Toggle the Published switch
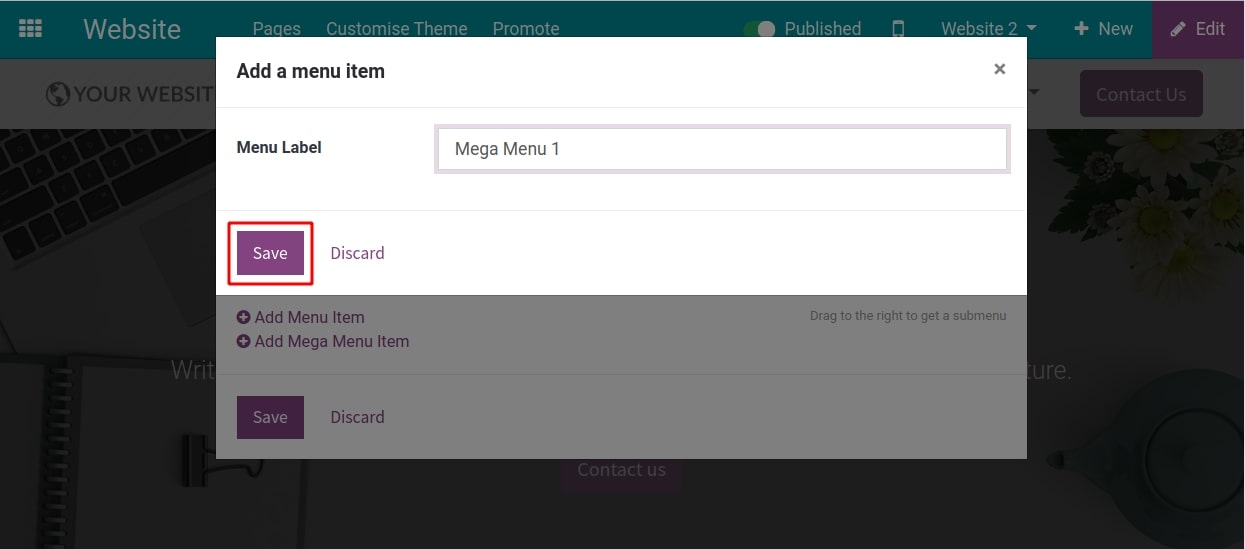1245x549 pixels. click(760, 29)
